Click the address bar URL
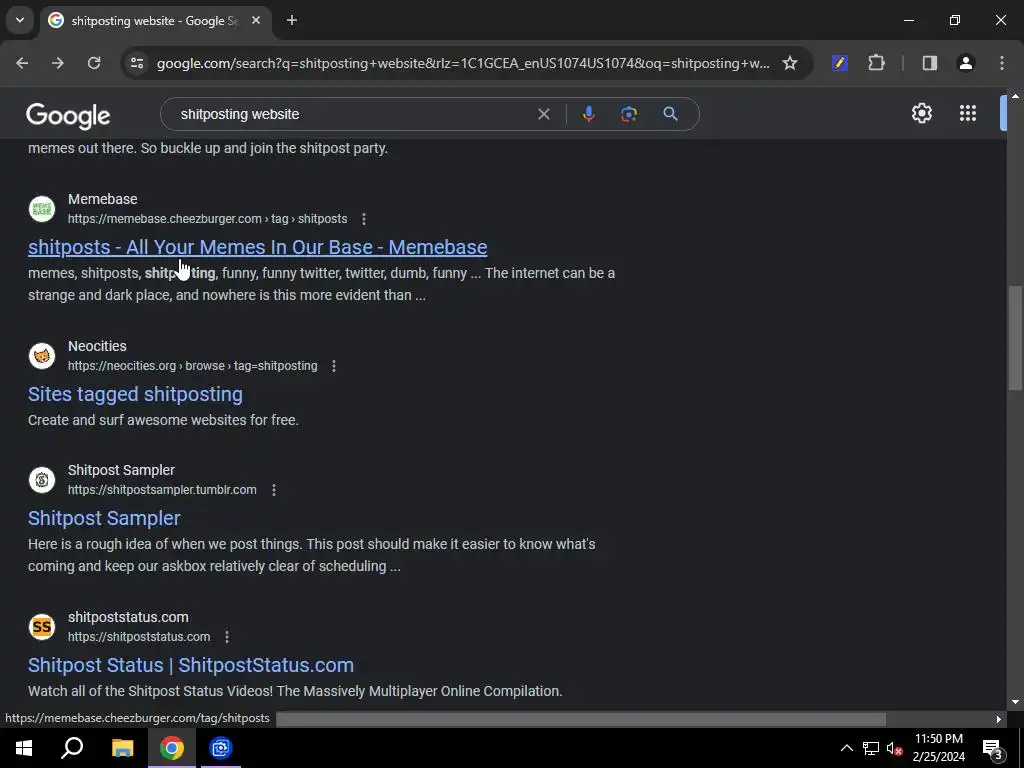1024x768 pixels. coord(463,63)
